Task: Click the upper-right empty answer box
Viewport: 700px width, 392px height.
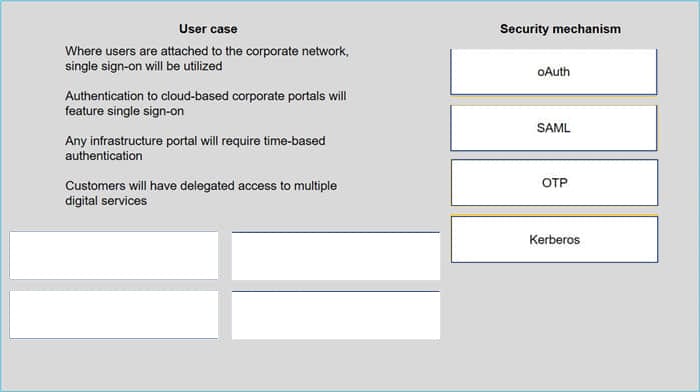Action: pos(336,256)
